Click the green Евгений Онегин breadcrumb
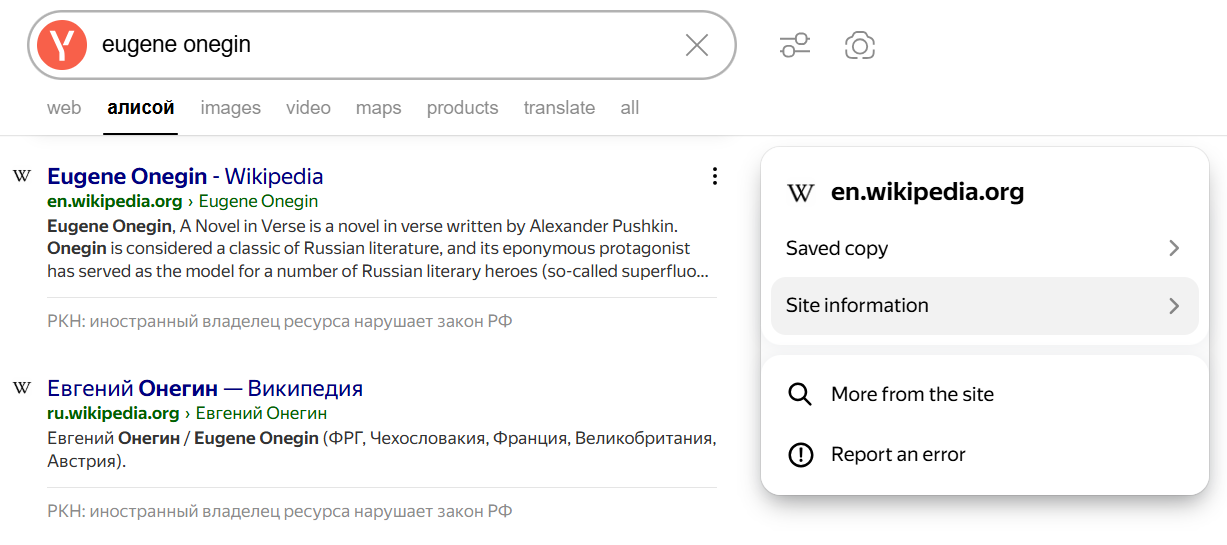The image size is (1227, 545). (x=261, y=413)
